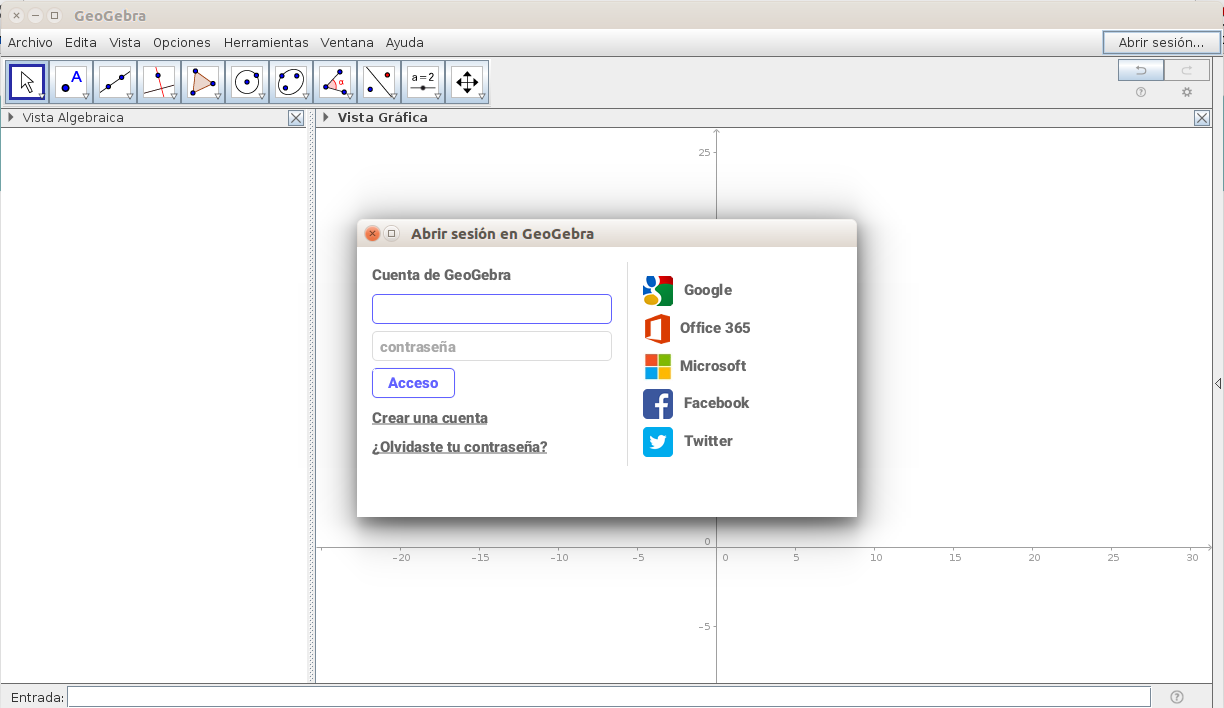Close the Abrir sesión en GeoGebra dialog
This screenshot has height=708, width=1224.
coord(372,233)
